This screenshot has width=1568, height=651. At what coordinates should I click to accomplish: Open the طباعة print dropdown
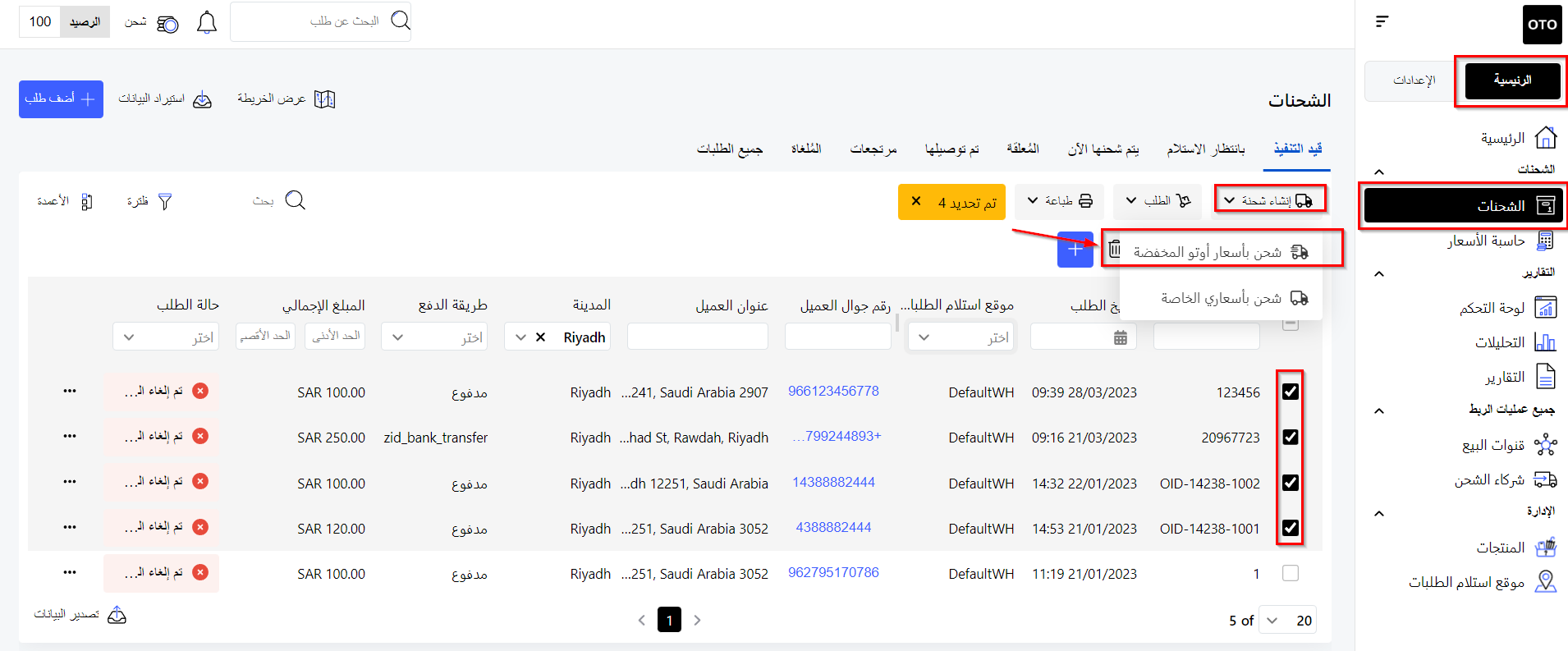1060,200
